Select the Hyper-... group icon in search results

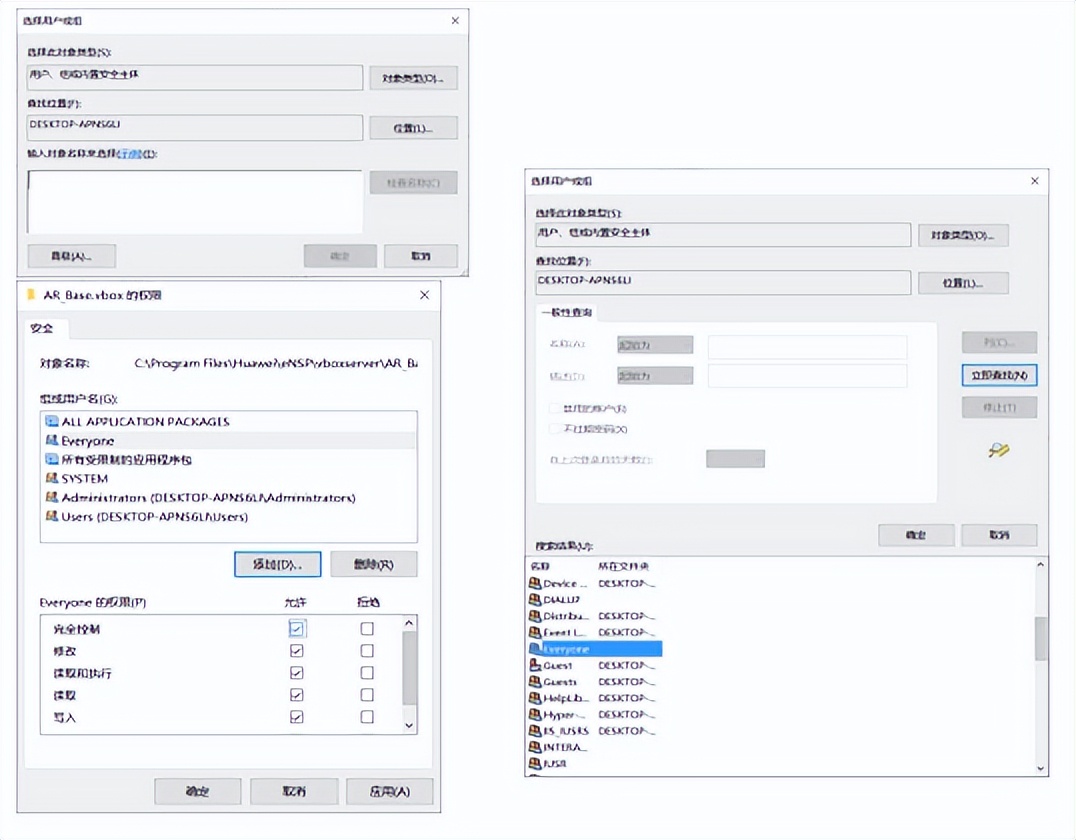(x=535, y=715)
